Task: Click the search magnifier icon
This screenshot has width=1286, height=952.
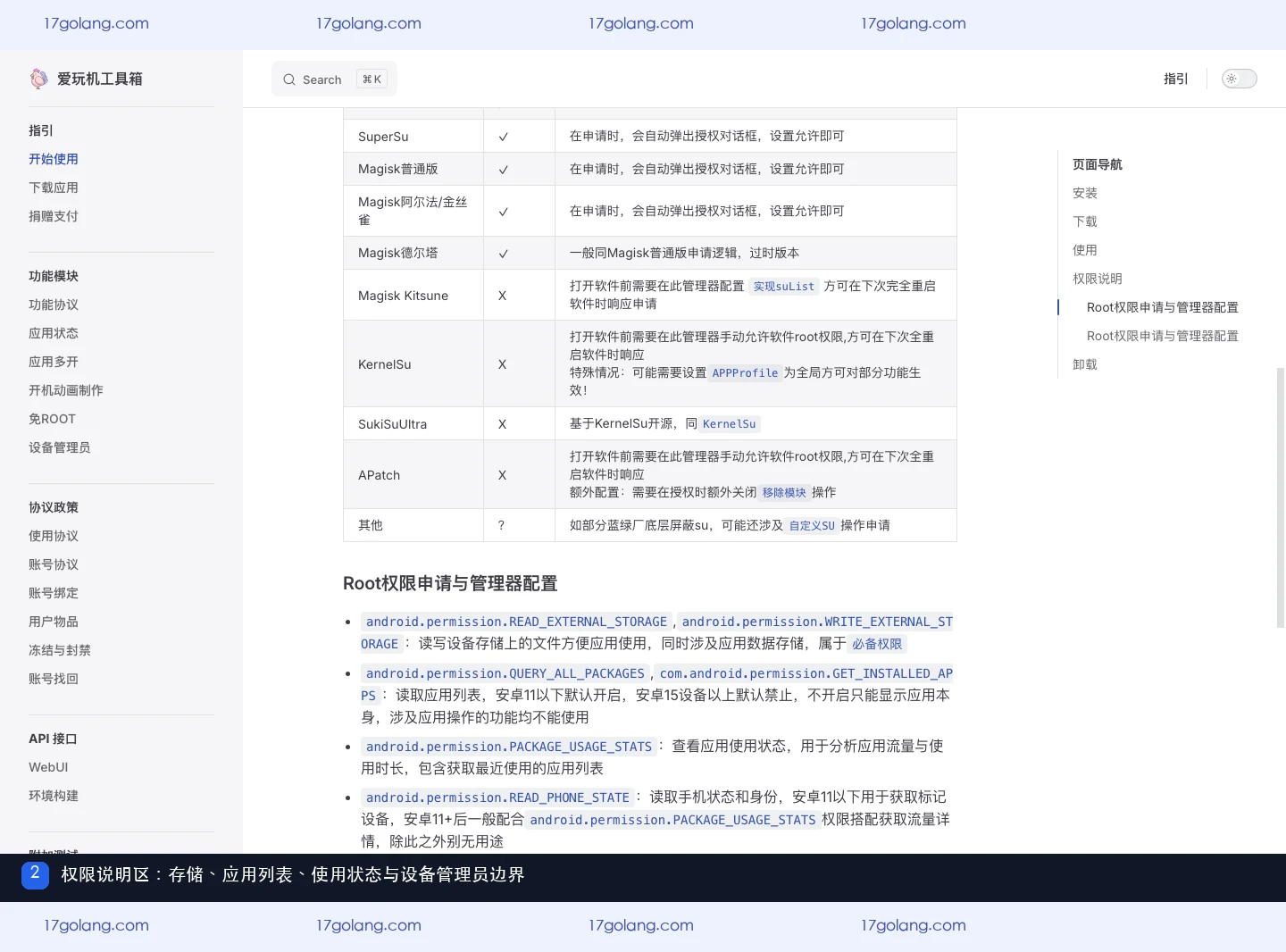Action: (x=289, y=79)
